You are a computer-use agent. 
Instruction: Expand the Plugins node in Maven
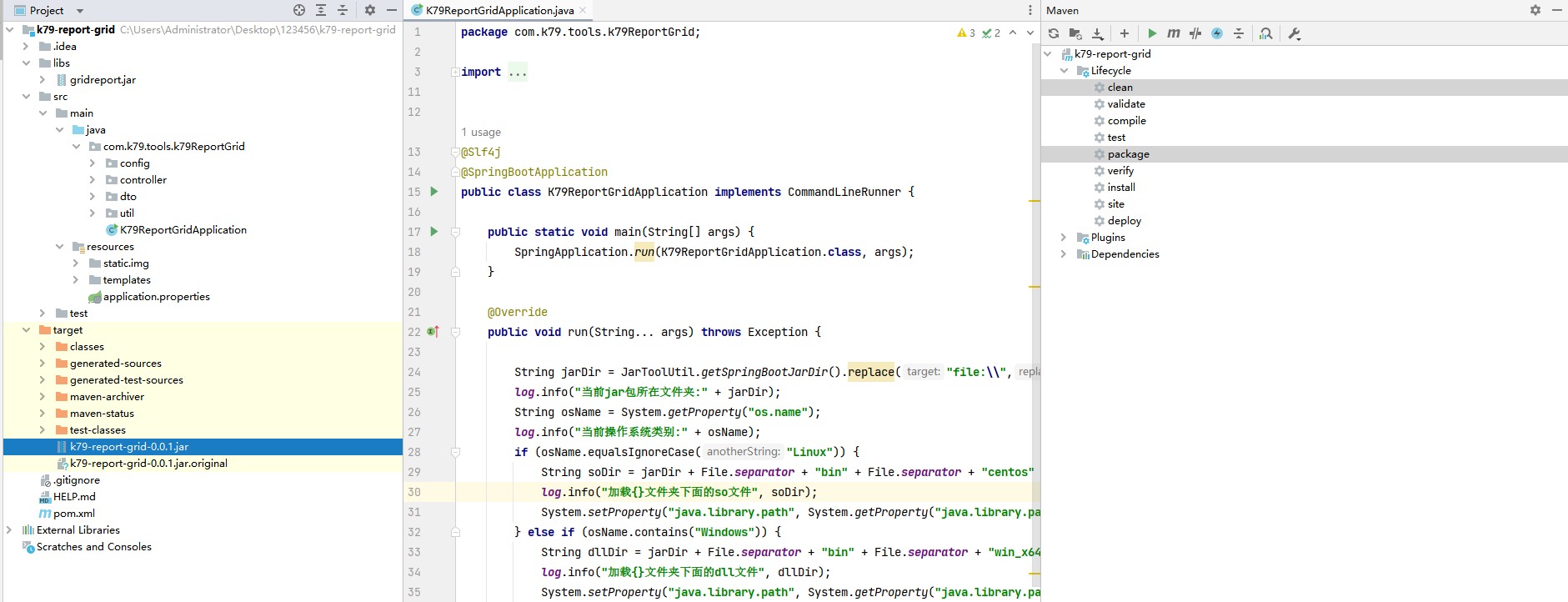click(1064, 238)
